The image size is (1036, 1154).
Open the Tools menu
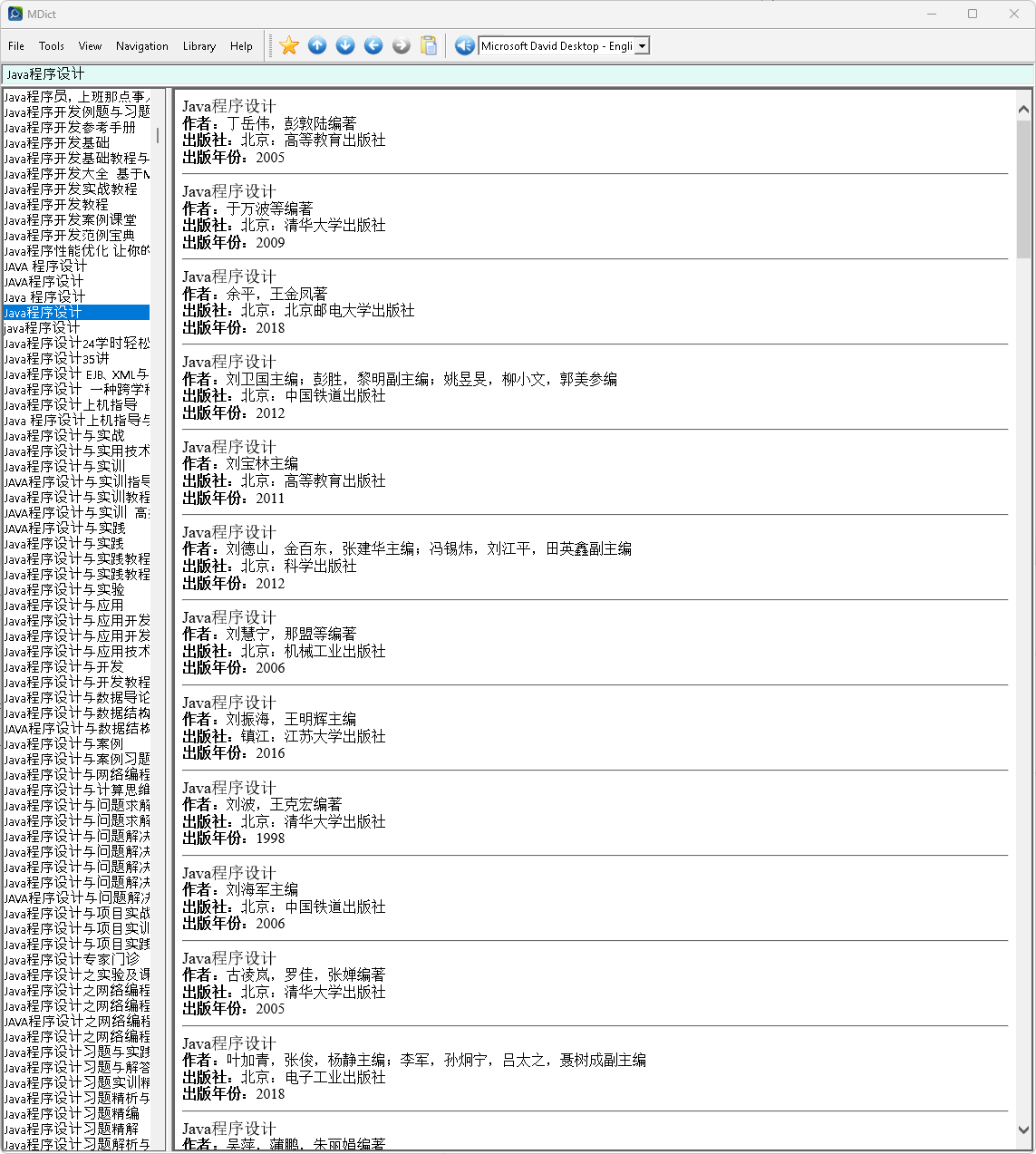52,46
